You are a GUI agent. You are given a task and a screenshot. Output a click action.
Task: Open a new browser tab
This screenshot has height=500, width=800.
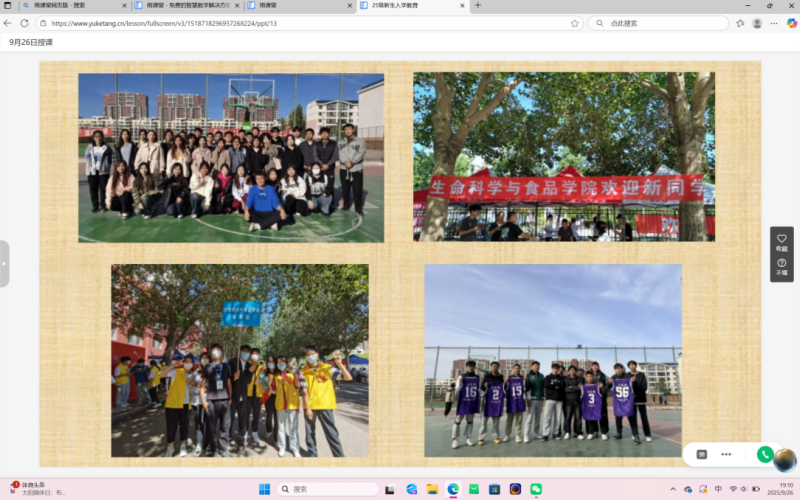[x=478, y=6]
